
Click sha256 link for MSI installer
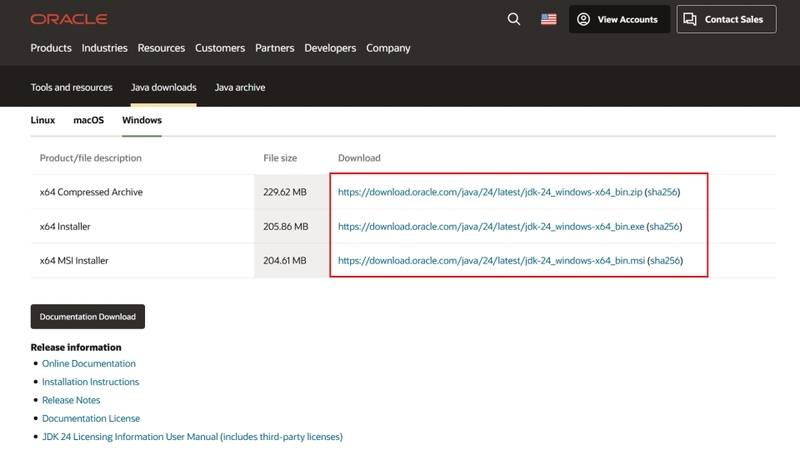(665, 261)
